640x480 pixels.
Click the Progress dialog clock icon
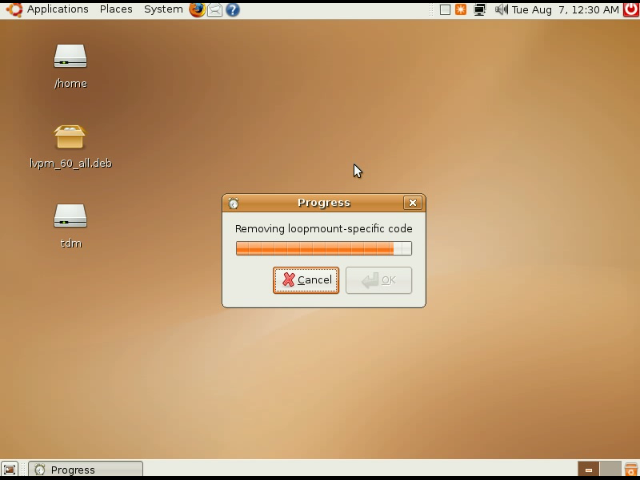click(233, 203)
